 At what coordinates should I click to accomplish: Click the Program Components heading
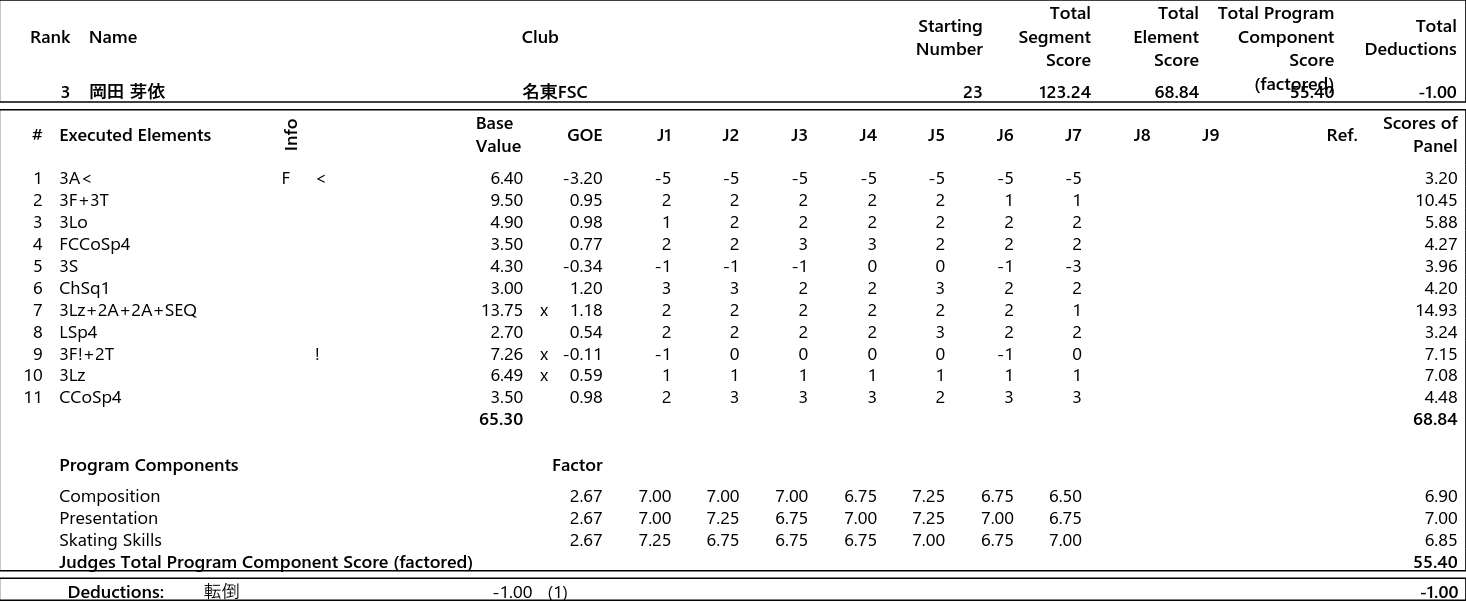pyautogui.click(x=148, y=465)
